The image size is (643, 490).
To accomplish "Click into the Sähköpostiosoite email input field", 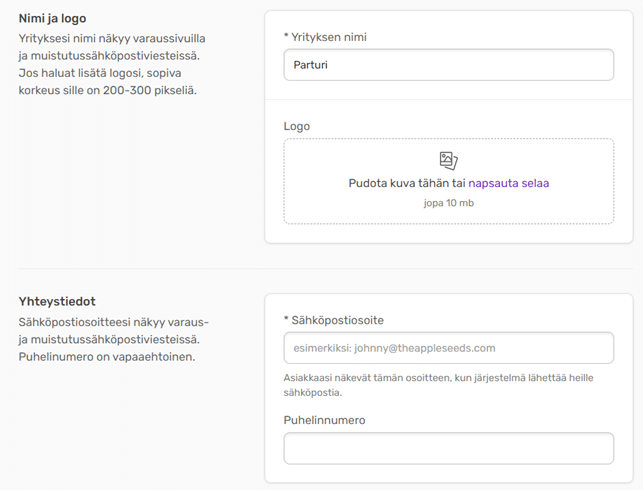I will point(448,348).
